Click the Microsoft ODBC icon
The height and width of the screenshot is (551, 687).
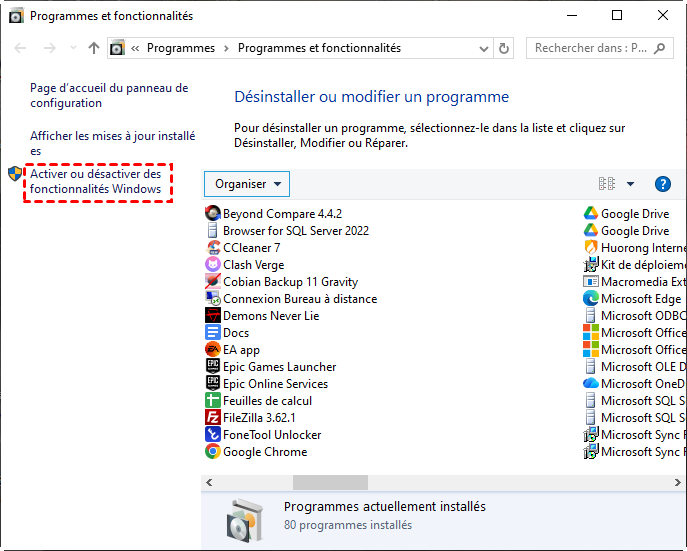591,315
